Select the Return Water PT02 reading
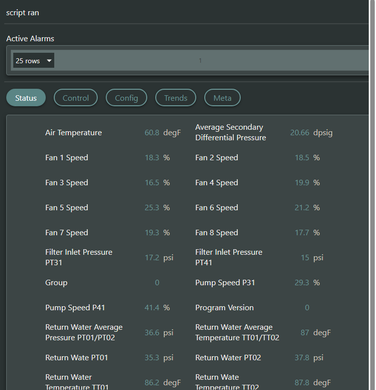Image resolution: width=376 pixels, height=390 pixels. coord(302,358)
